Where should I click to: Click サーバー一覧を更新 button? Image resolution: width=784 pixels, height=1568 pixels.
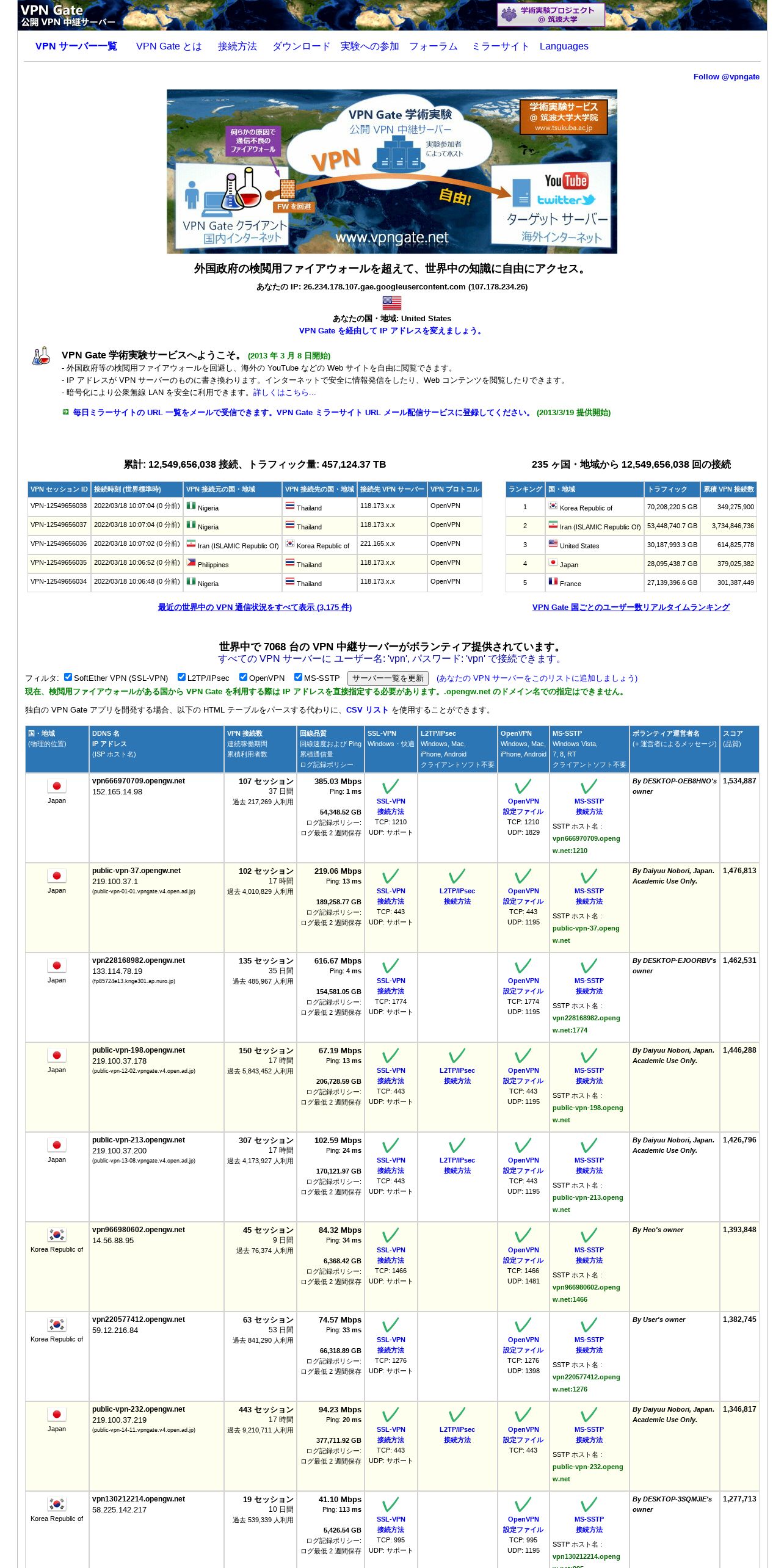(388, 678)
